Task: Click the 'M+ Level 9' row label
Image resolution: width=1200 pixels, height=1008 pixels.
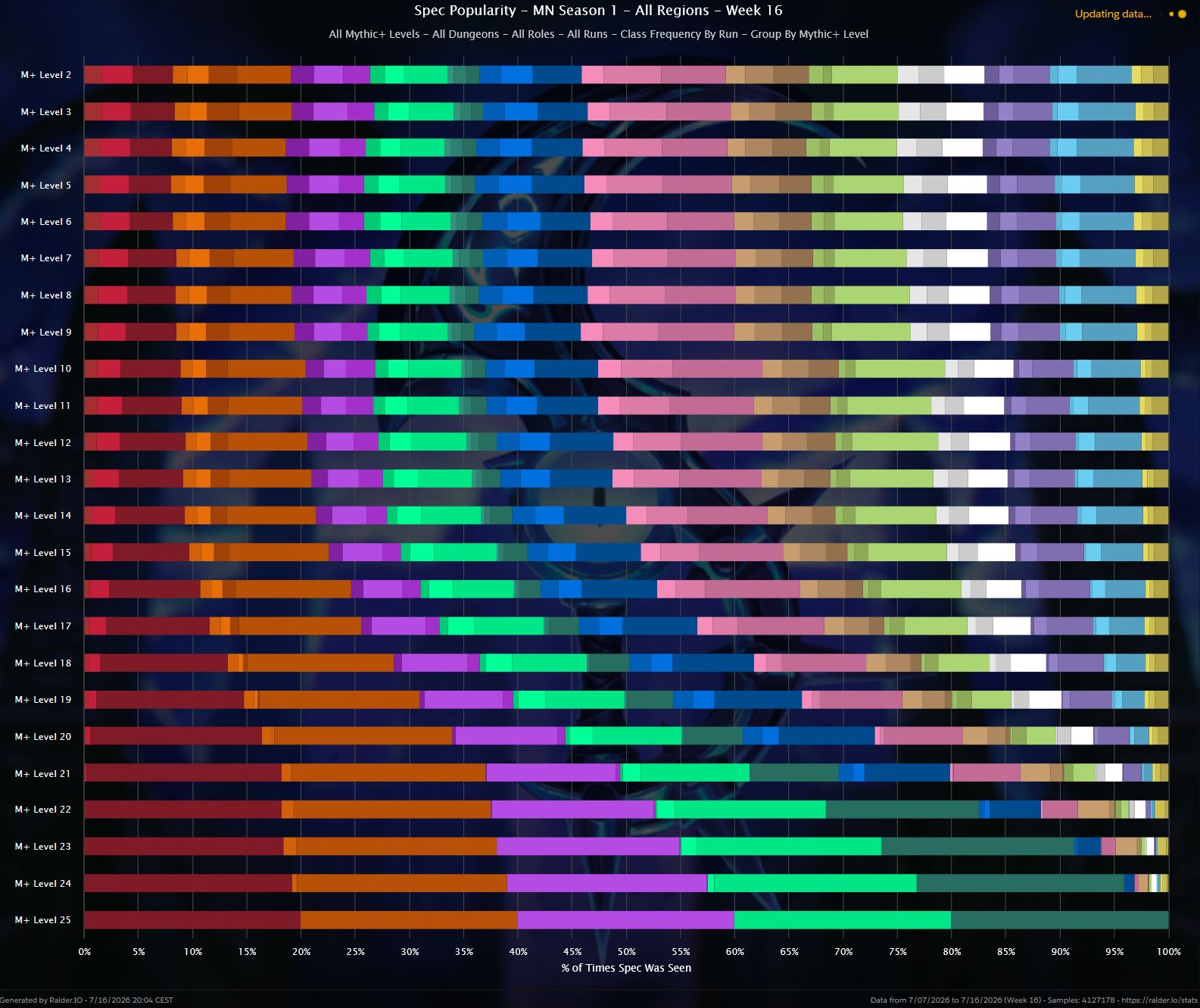Action: pos(46,332)
